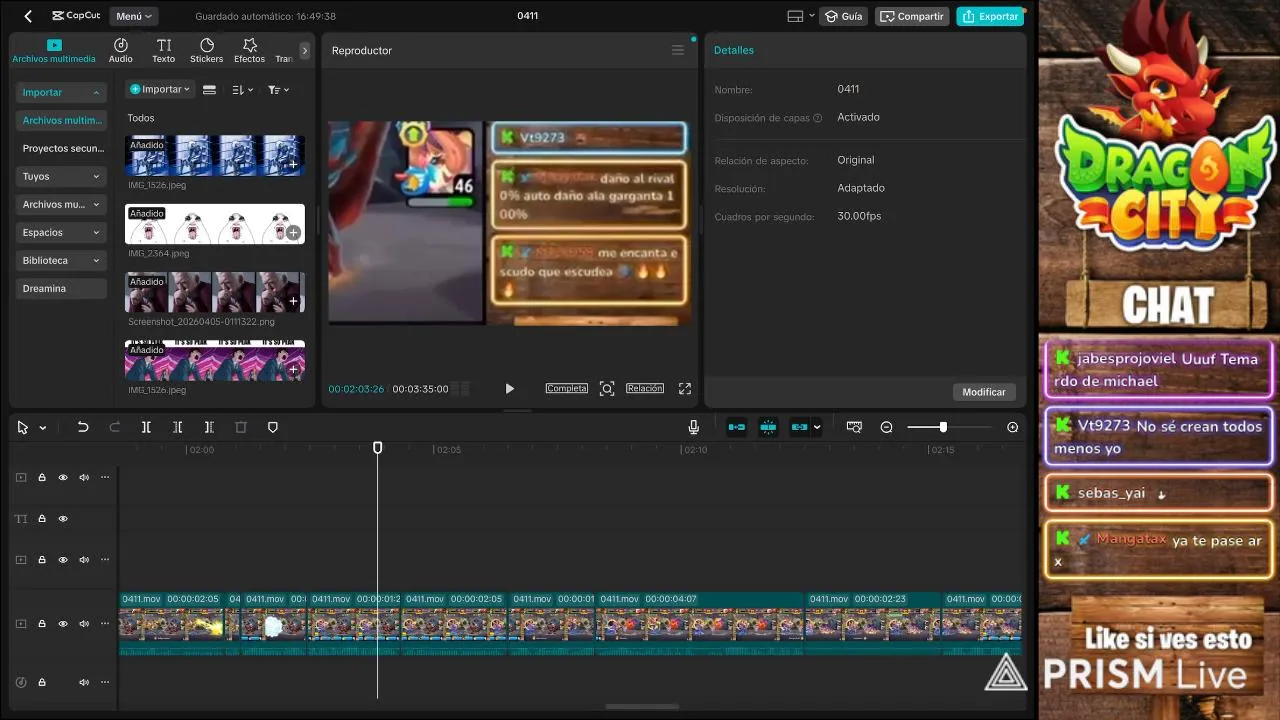Switch to Archivos multimedia tab
1280x720 pixels.
[x=54, y=51]
